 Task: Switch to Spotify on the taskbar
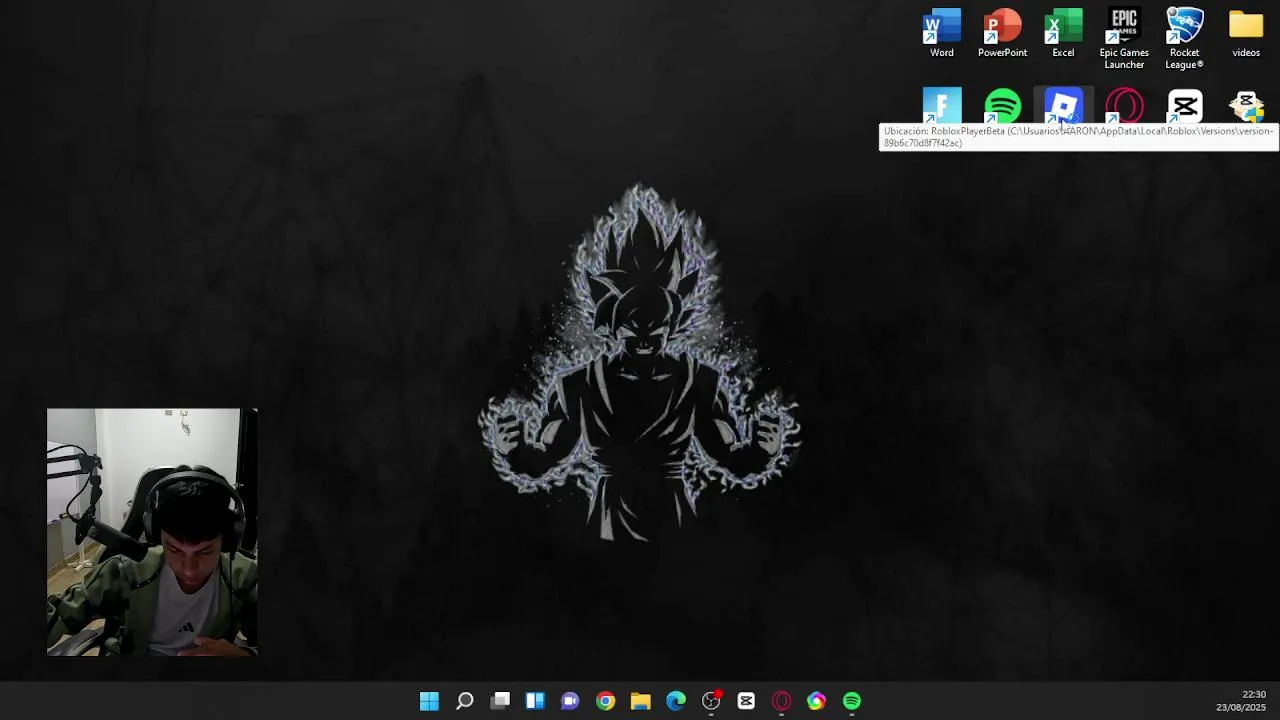(x=852, y=701)
